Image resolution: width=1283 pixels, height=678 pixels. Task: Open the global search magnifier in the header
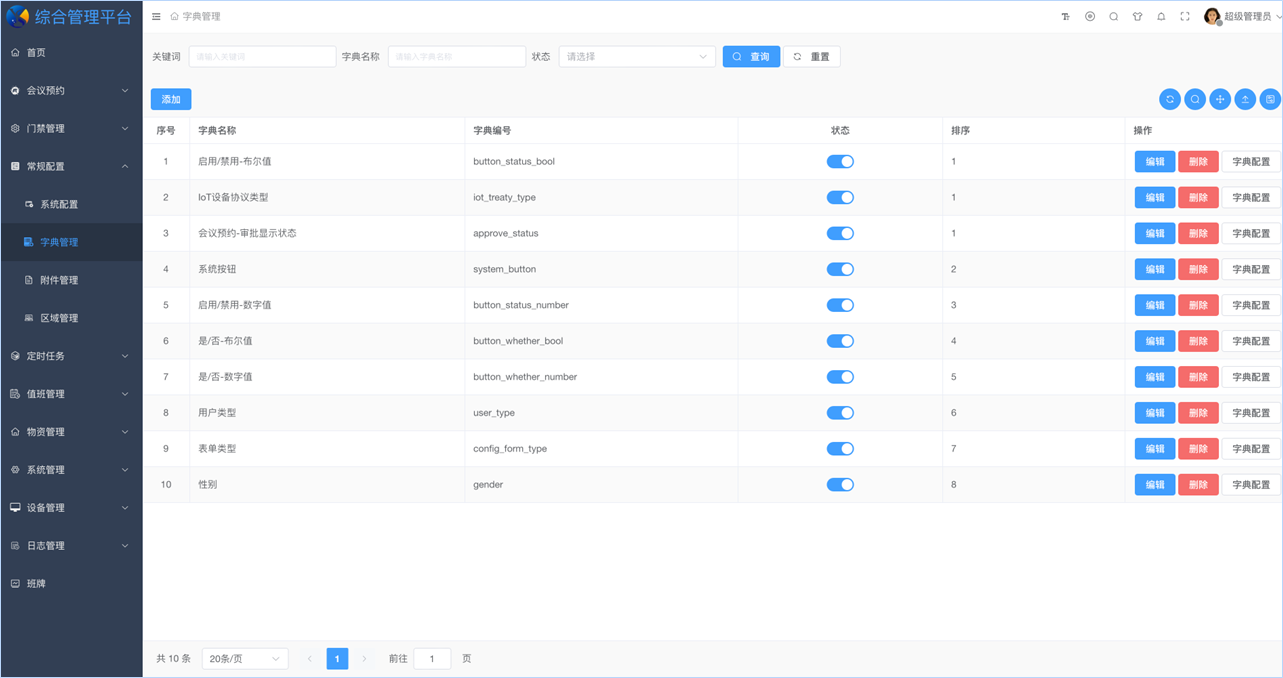tap(1113, 16)
